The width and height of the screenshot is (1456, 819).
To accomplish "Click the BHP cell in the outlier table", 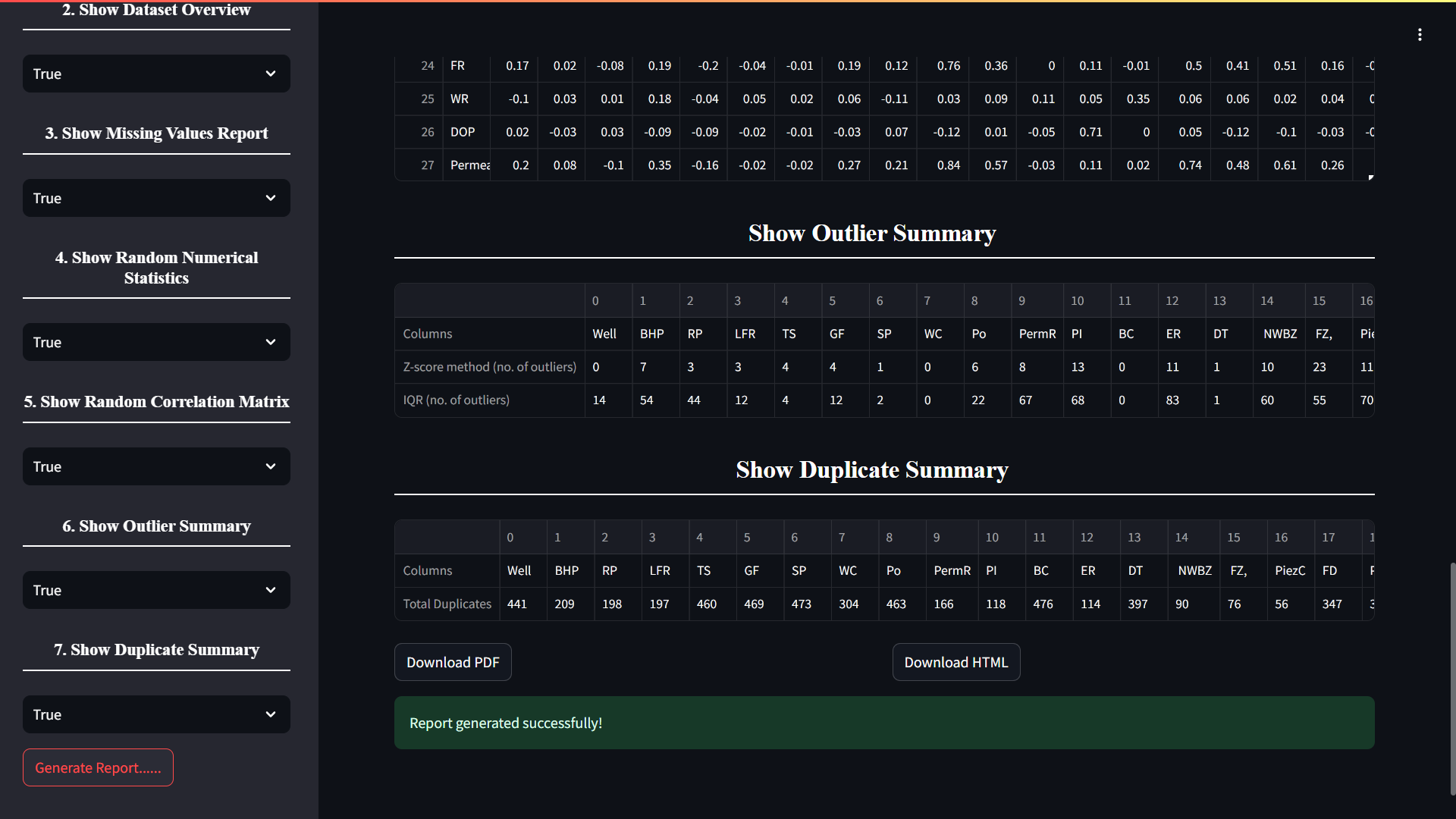I will [x=651, y=334].
